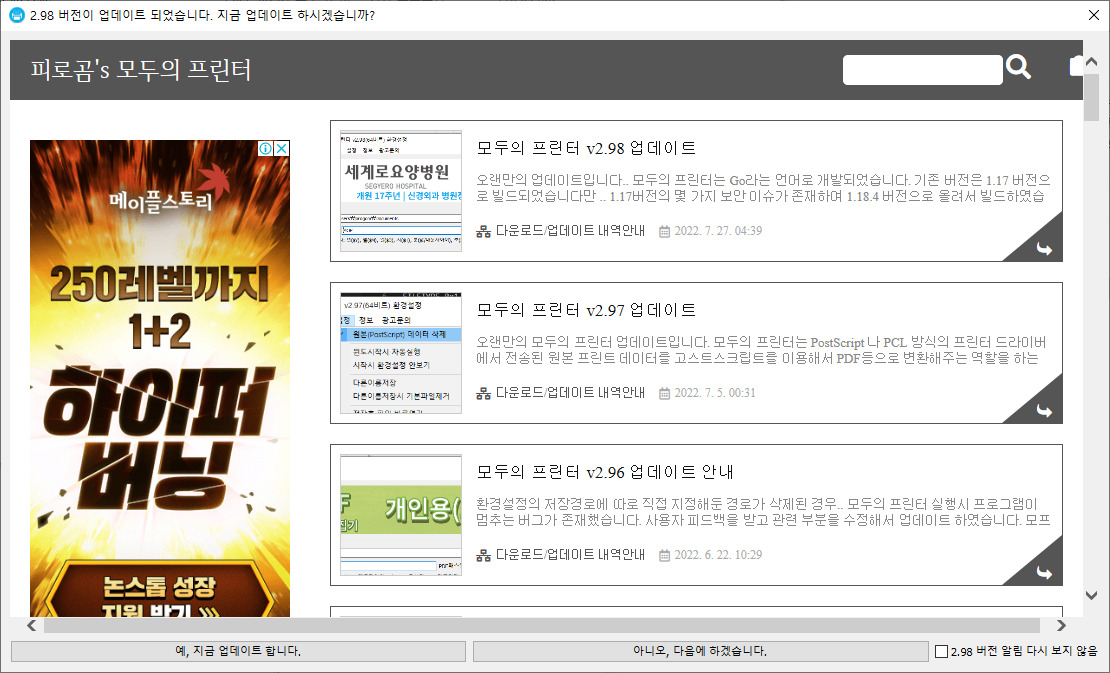Click vertical scrollbar down arrow
The height and width of the screenshot is (673, 1110).
coord(1091,596)
